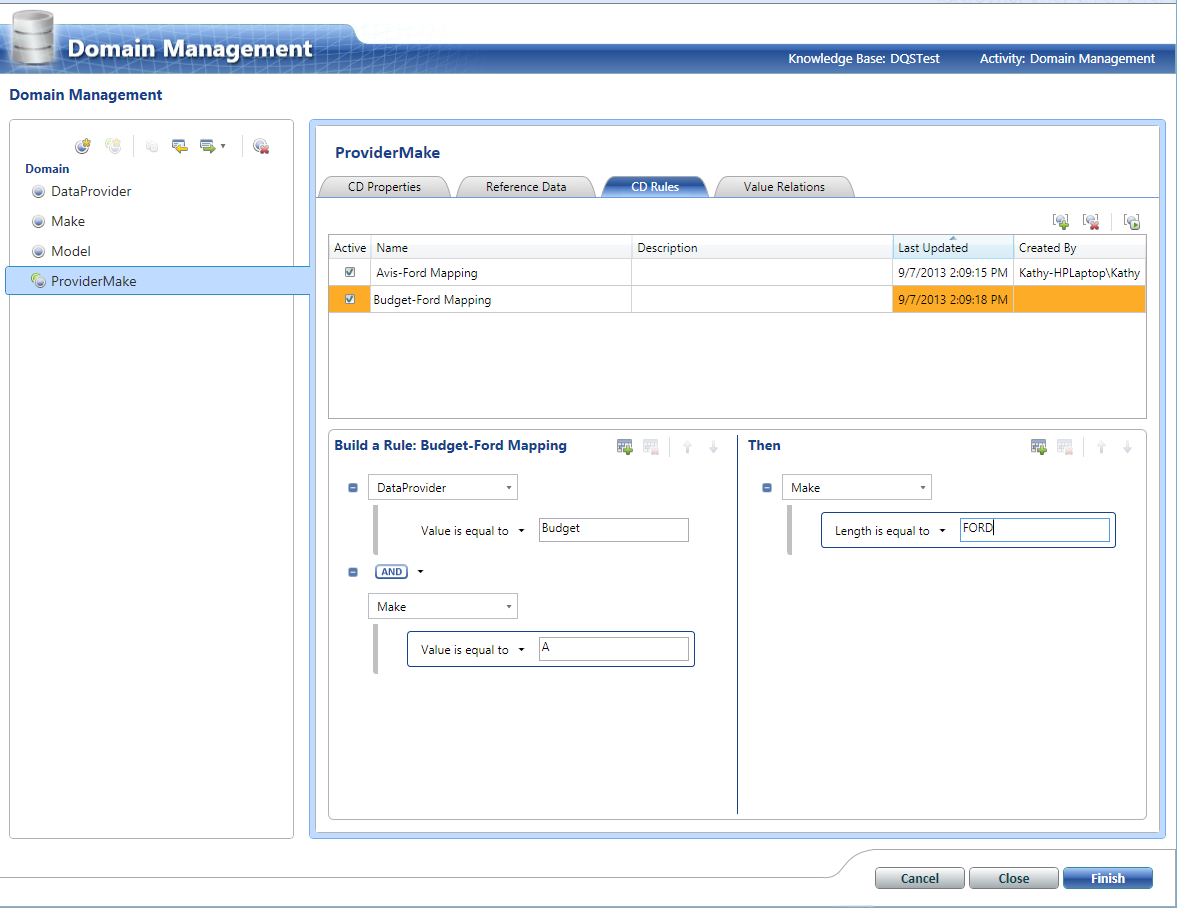Viewport: 1177px width, 908px height.
Task: Open the DataProvider domain dropdown
Action: [509, 488]
